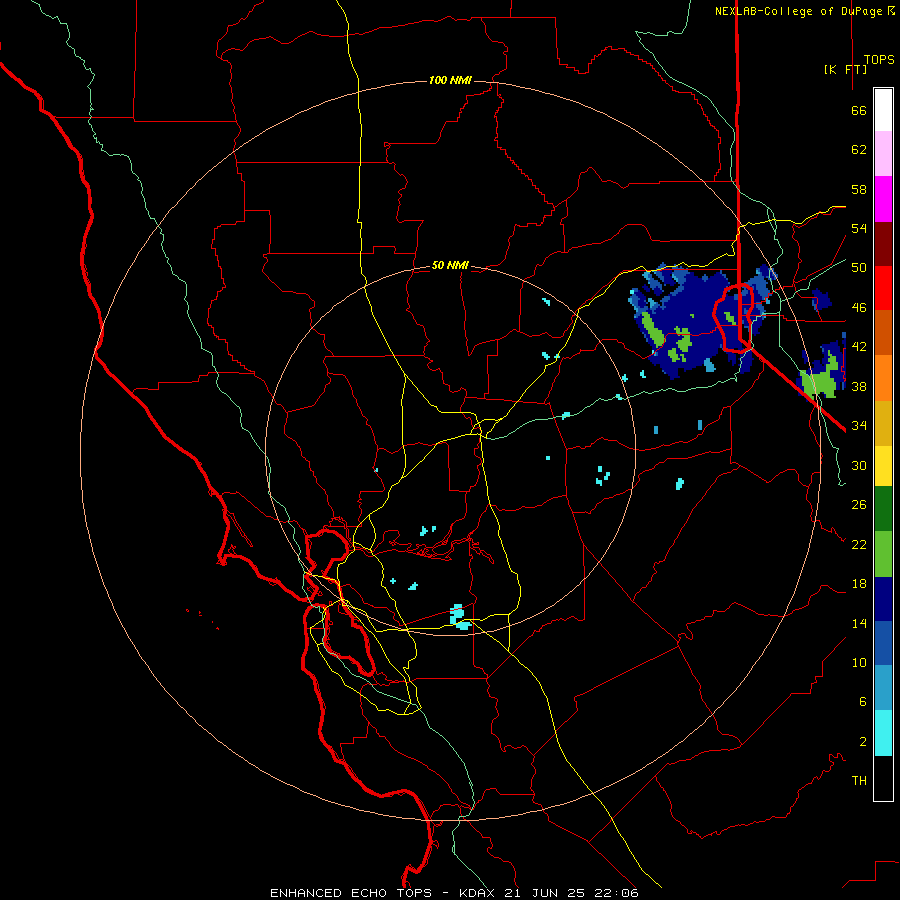The width and height of the screenshot is (900, 900).
Task: Click the '58' scale label
Action: click(x=859, y=189)
